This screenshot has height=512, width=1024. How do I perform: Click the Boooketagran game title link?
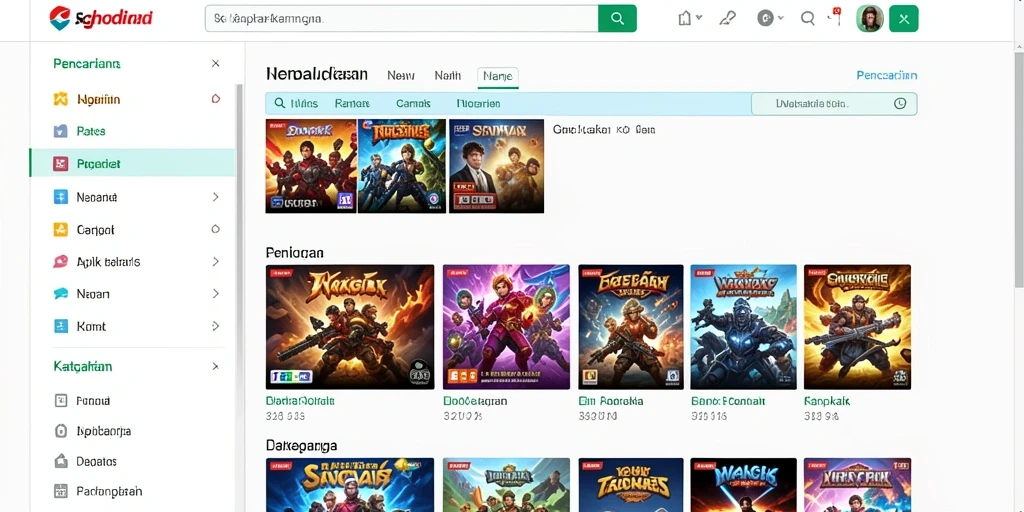475,401
